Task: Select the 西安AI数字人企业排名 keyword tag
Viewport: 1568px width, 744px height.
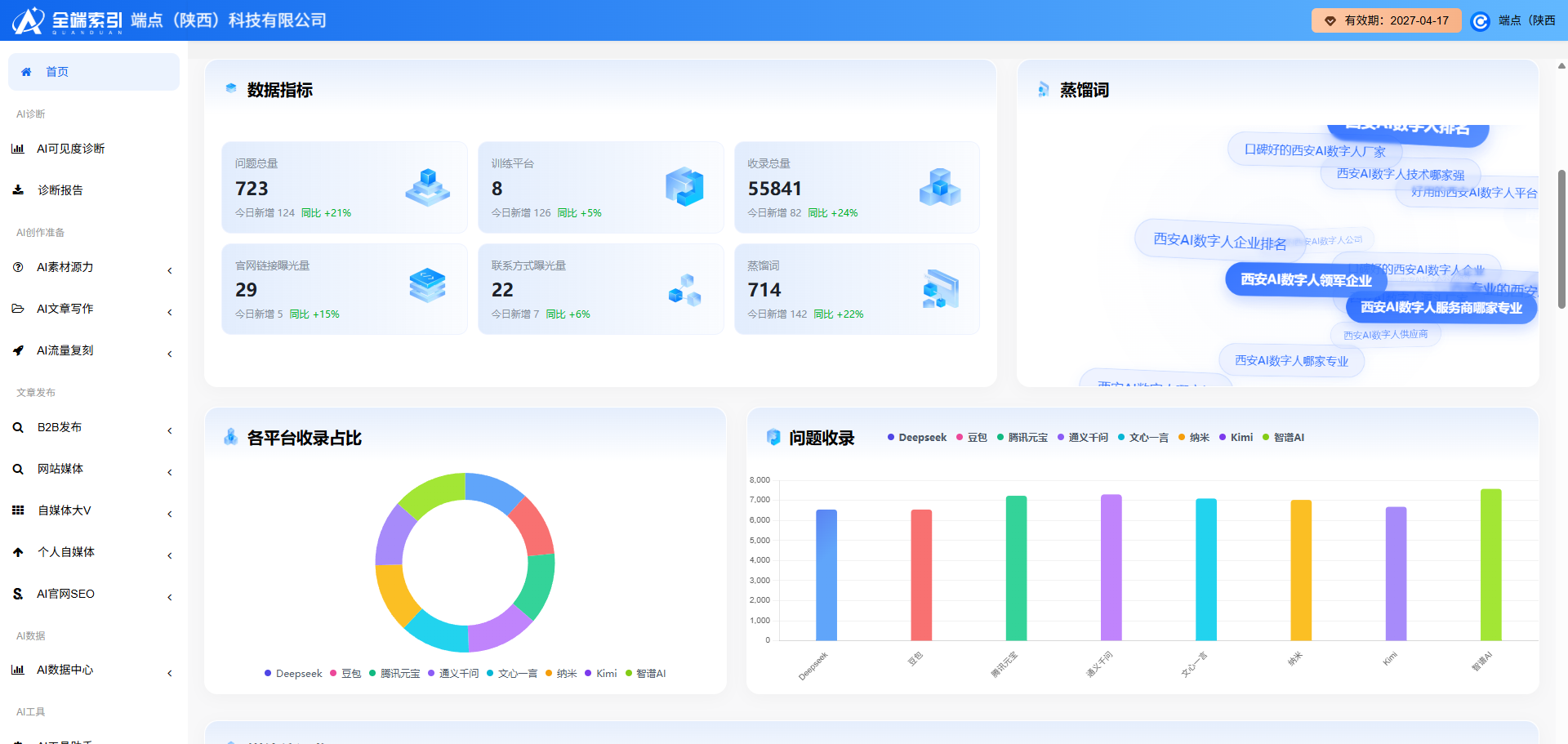Action: coord(1219,241)
